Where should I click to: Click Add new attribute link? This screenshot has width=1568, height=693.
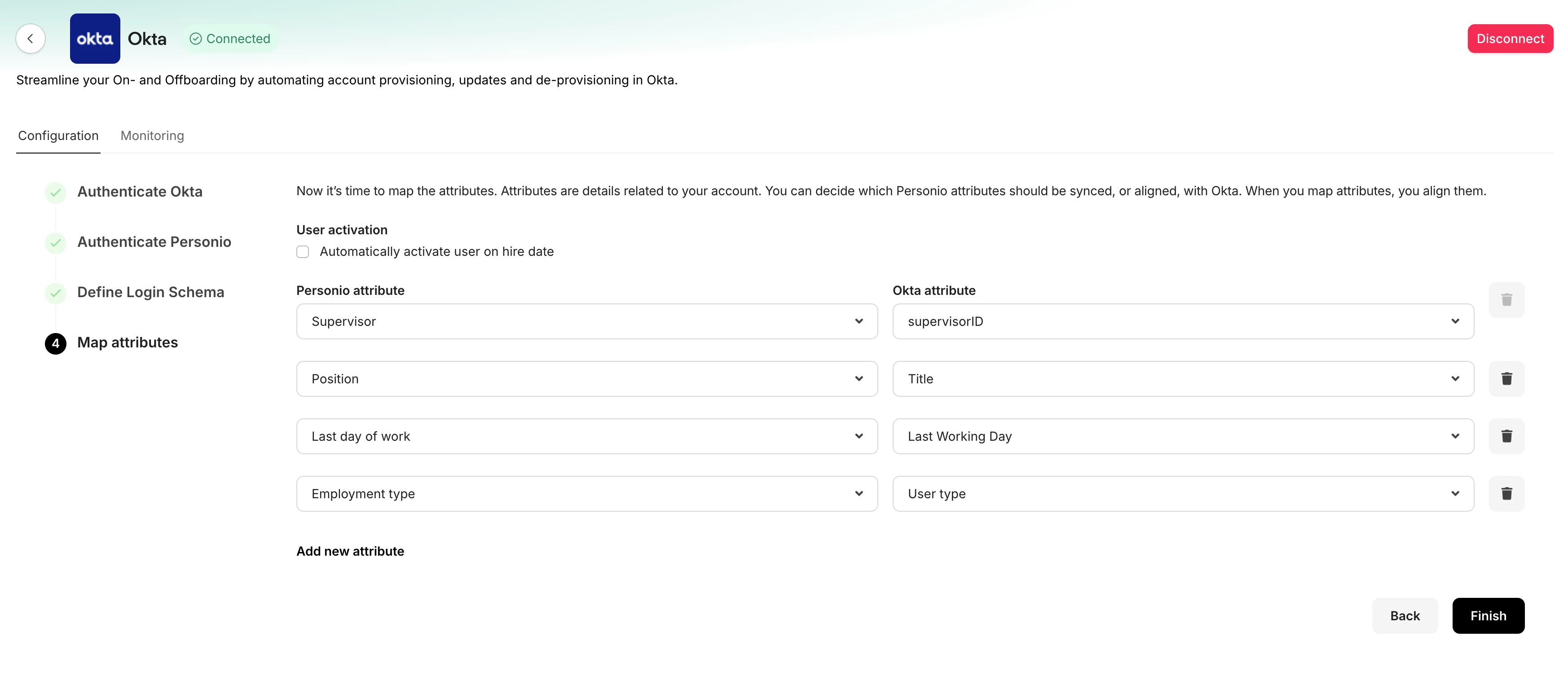(350, 551)
